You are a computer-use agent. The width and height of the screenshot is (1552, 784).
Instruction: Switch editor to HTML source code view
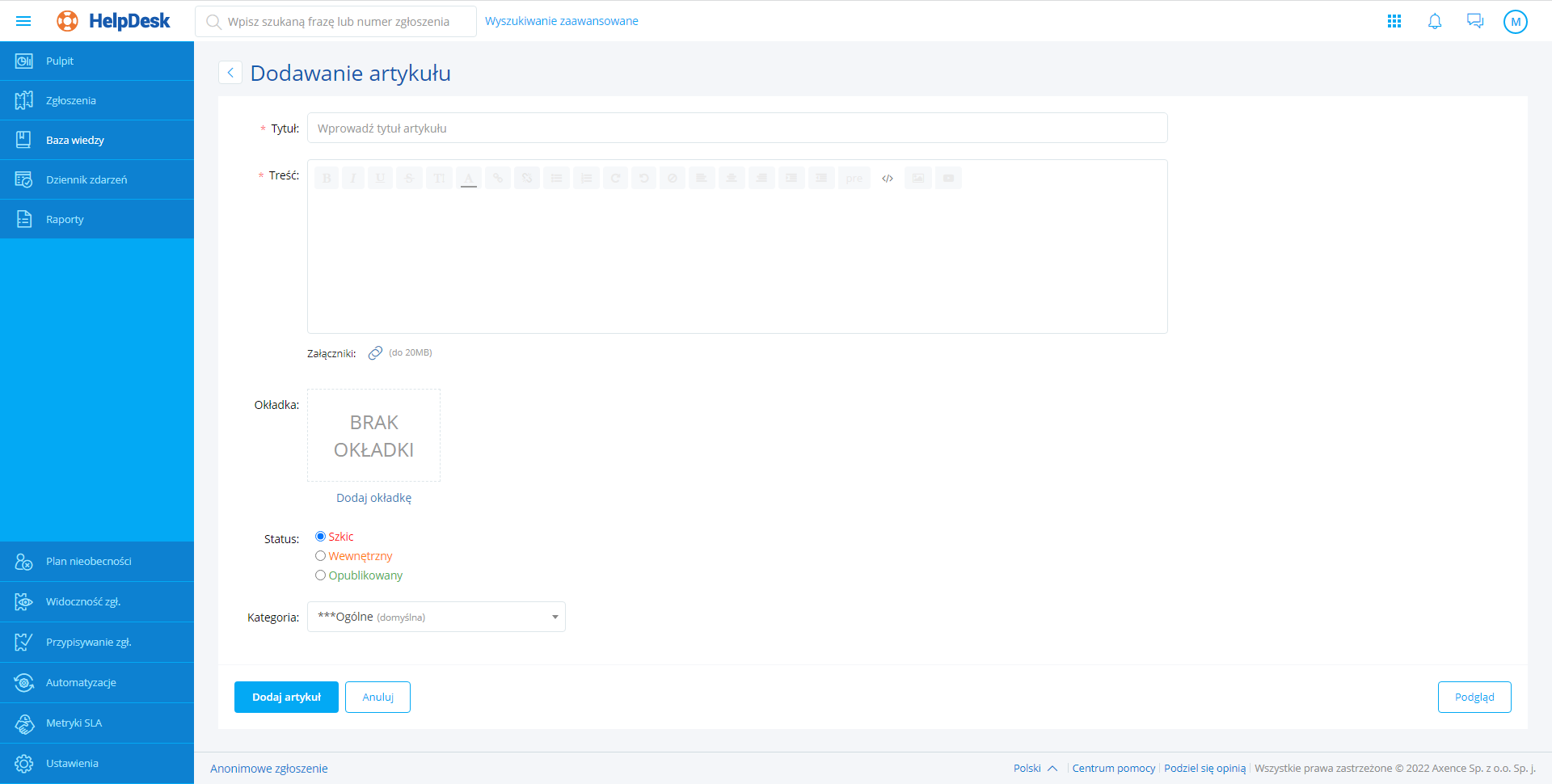(888, 179)
